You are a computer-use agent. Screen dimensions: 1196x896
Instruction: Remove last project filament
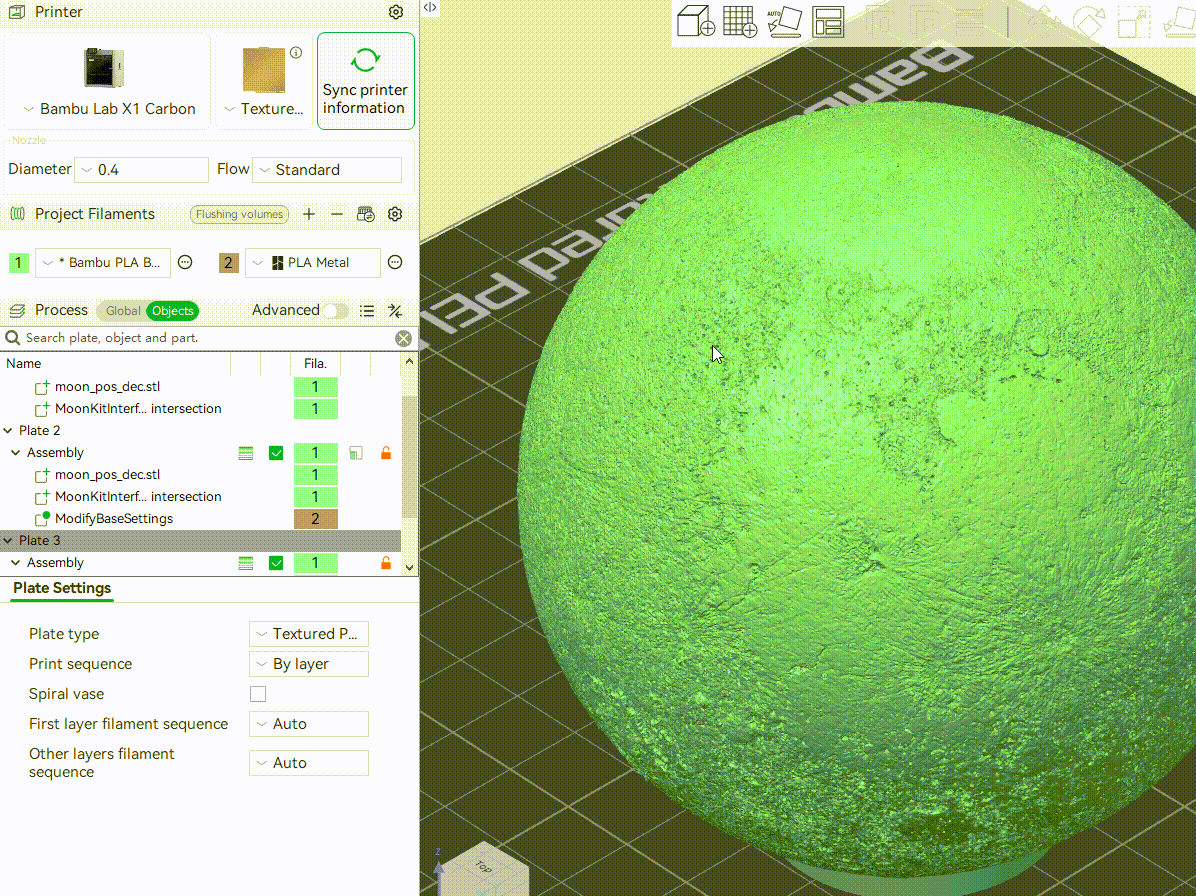tap(337, 214)
